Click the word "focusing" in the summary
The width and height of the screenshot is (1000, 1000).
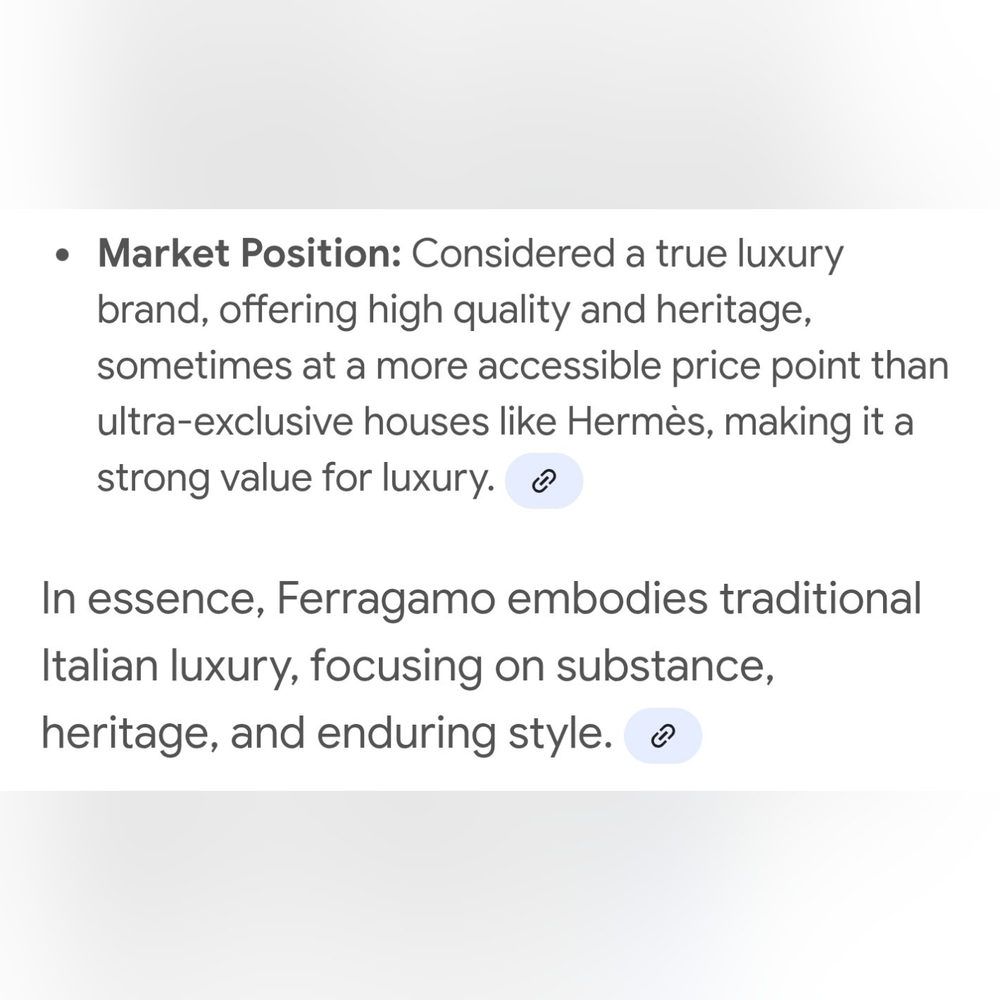396,666
